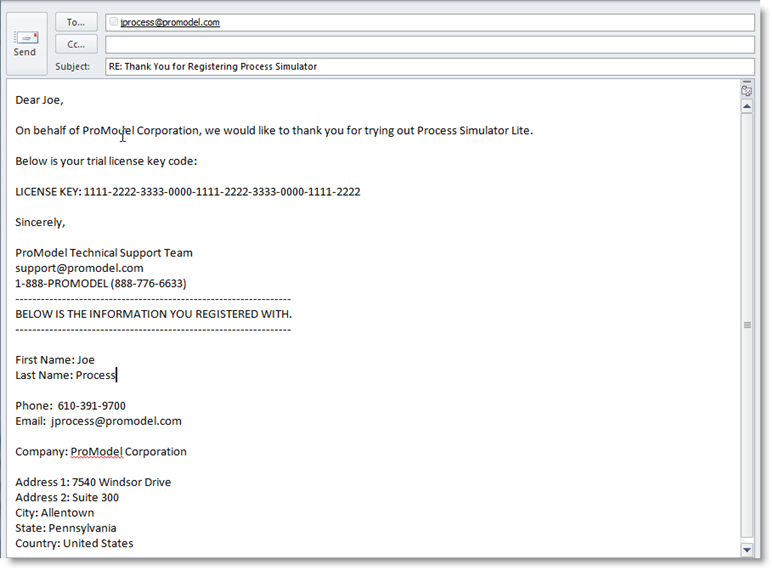Click the 'On behalf of ProModel Corporation' sentence
This screenshot has width=772, height=570.
(274, 130)
